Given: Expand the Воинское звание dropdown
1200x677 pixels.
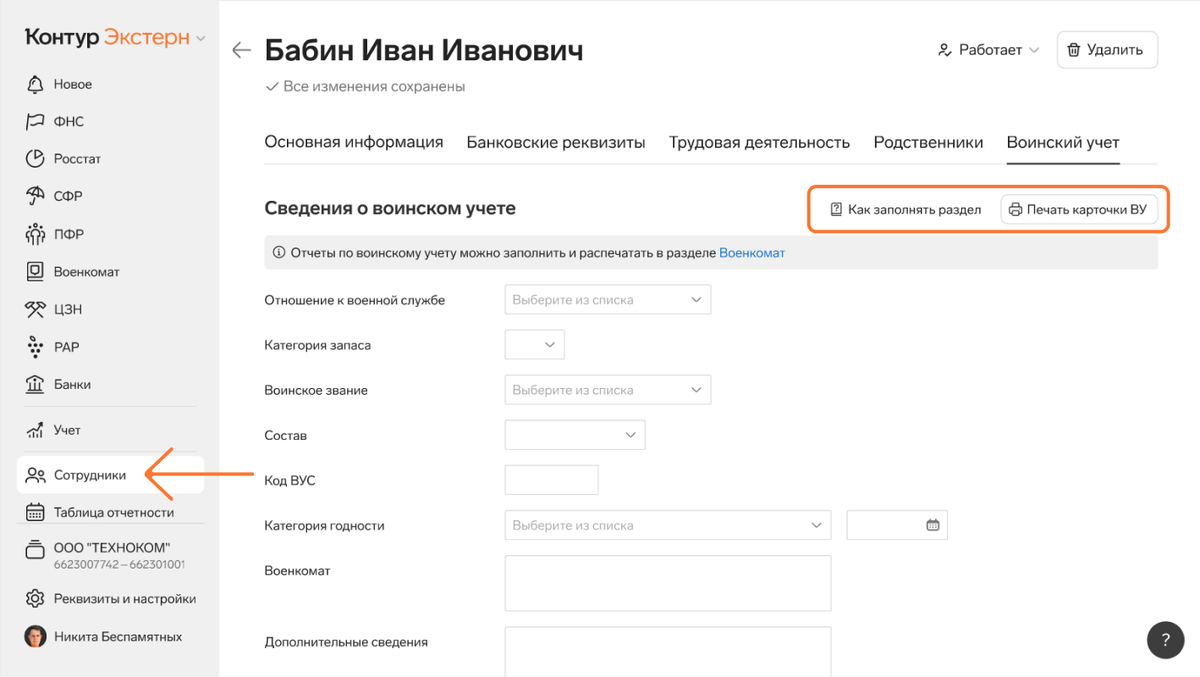Looking at the screenshot, I should click(608, 390).
